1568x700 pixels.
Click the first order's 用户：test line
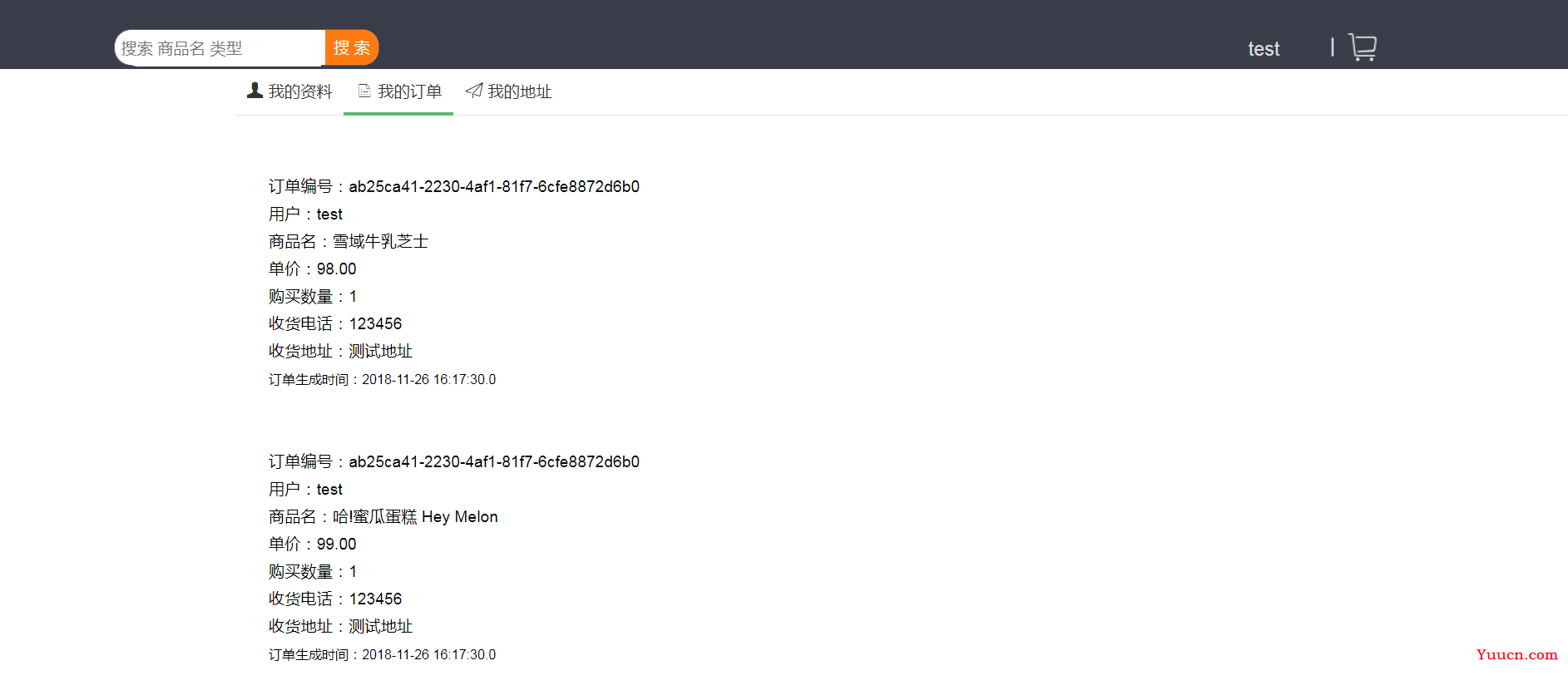[305, 214]
